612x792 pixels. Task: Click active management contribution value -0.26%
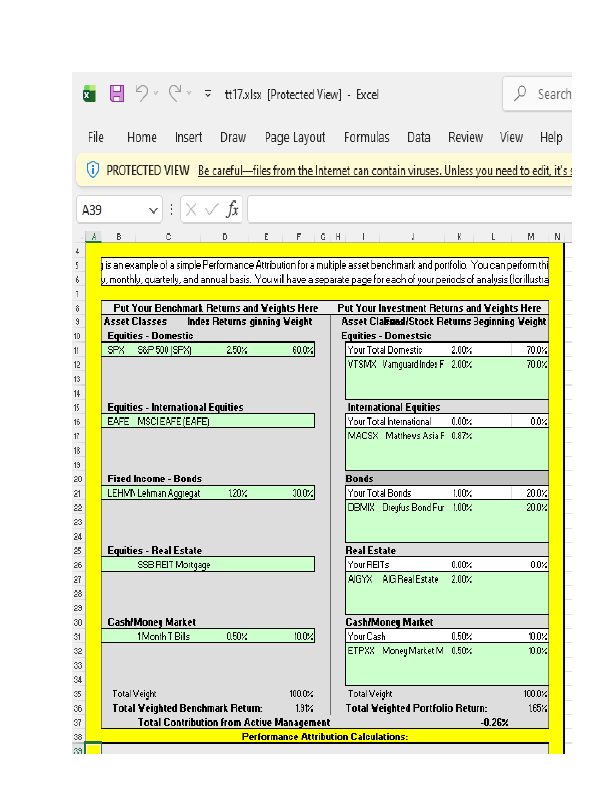pyautogui.click(x=494, y=722)
